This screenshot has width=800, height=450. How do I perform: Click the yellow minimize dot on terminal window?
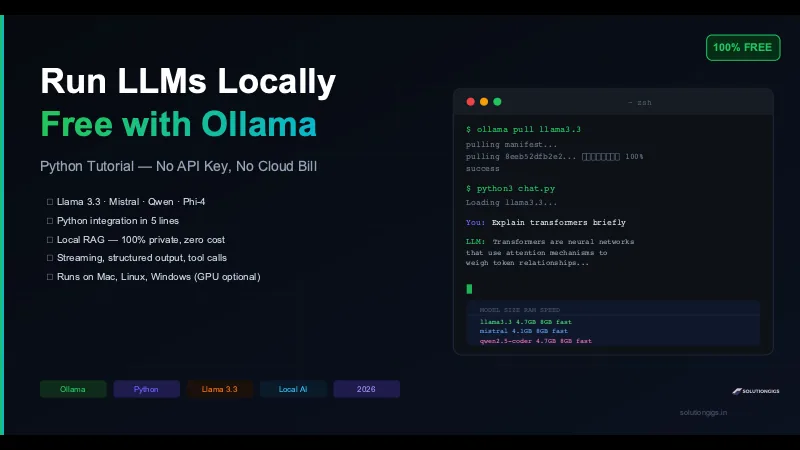484,102
